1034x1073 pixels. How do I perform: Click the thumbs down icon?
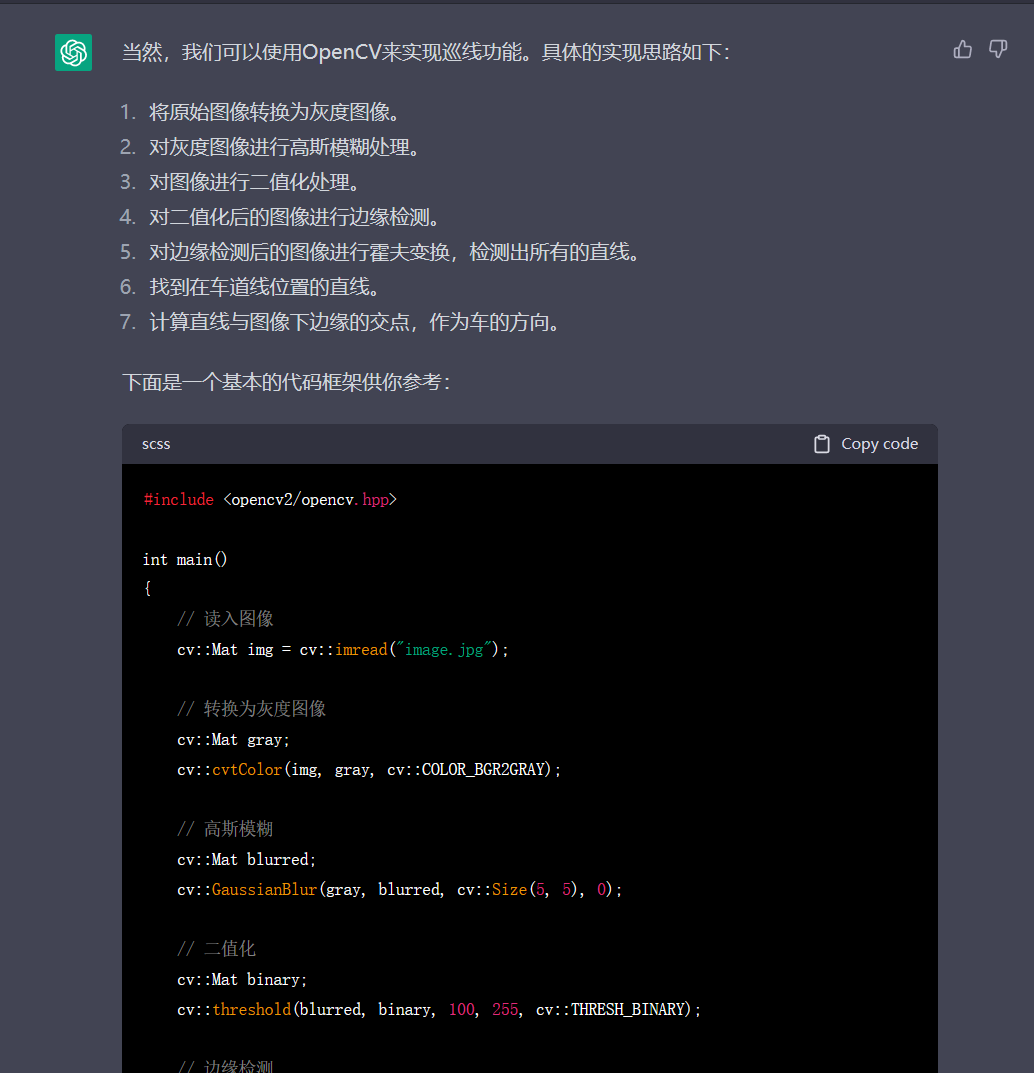[998, 49]
